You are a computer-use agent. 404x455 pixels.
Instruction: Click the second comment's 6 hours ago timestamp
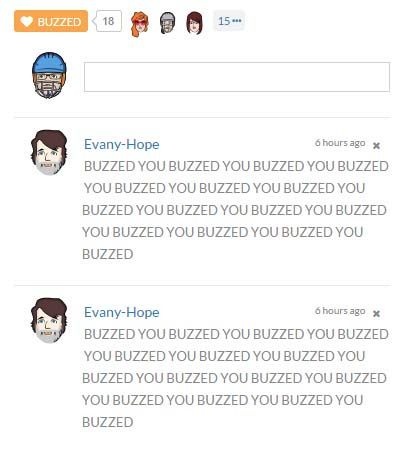pos(340,311)
